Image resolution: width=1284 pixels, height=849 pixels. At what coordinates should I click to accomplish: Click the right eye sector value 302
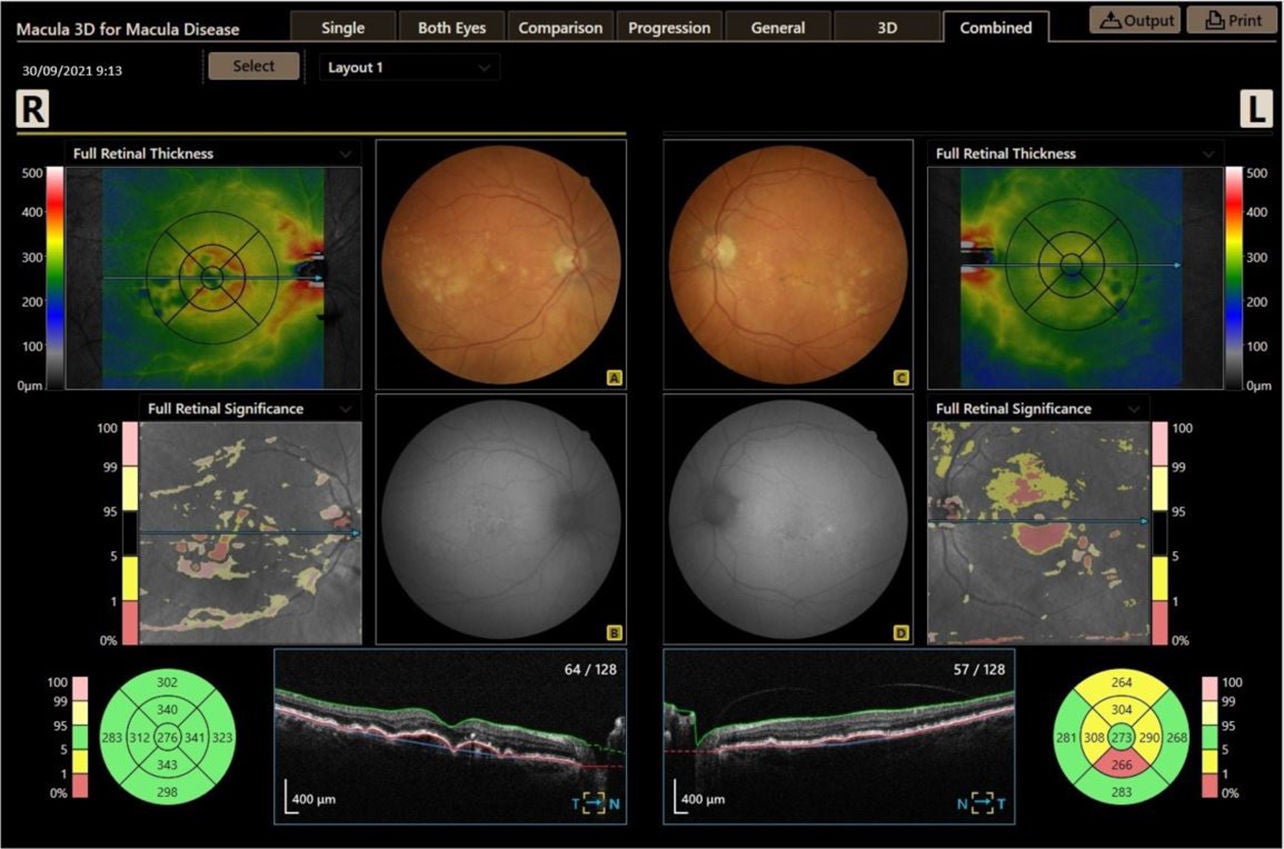(x=168, y=682)
